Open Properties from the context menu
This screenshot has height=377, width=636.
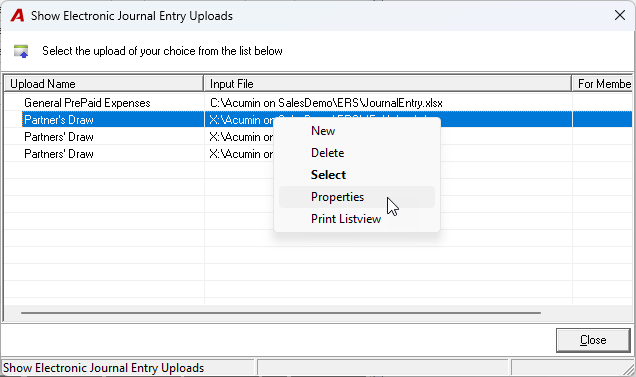(357, 197)
